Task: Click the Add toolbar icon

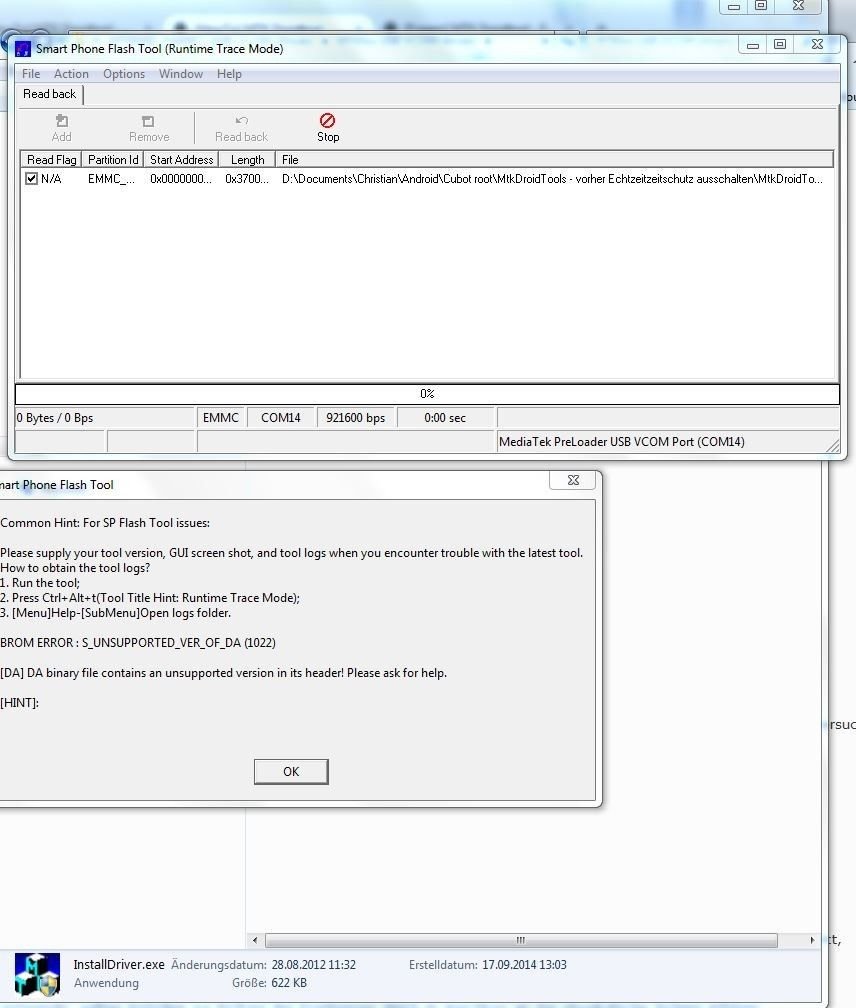Action: click(62, 128)
